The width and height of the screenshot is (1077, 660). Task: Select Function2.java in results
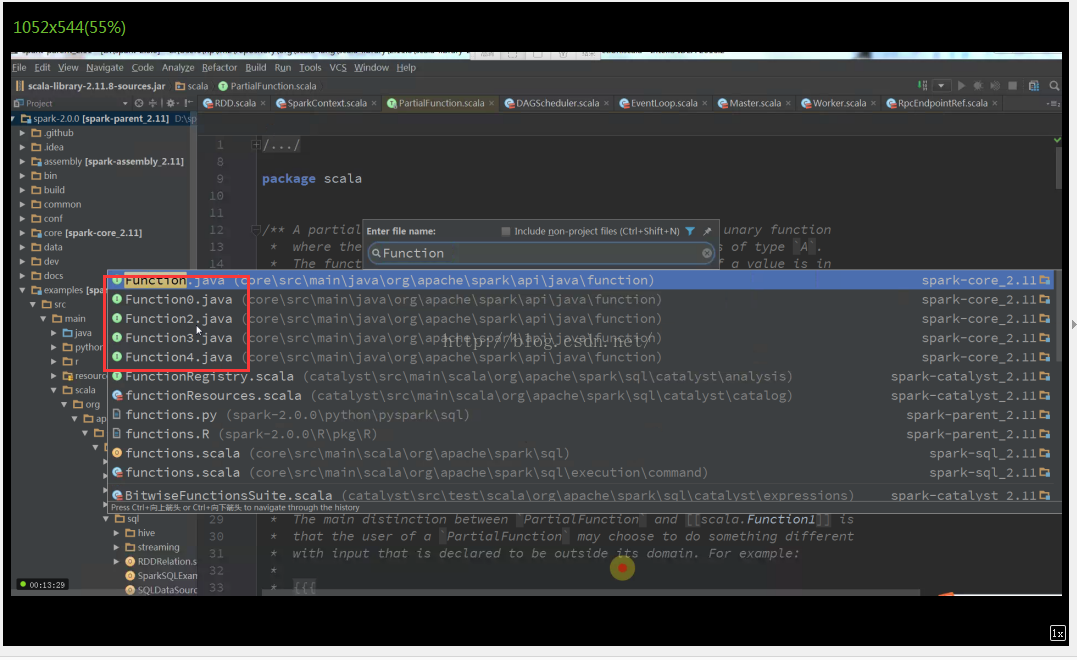point(581,319)
